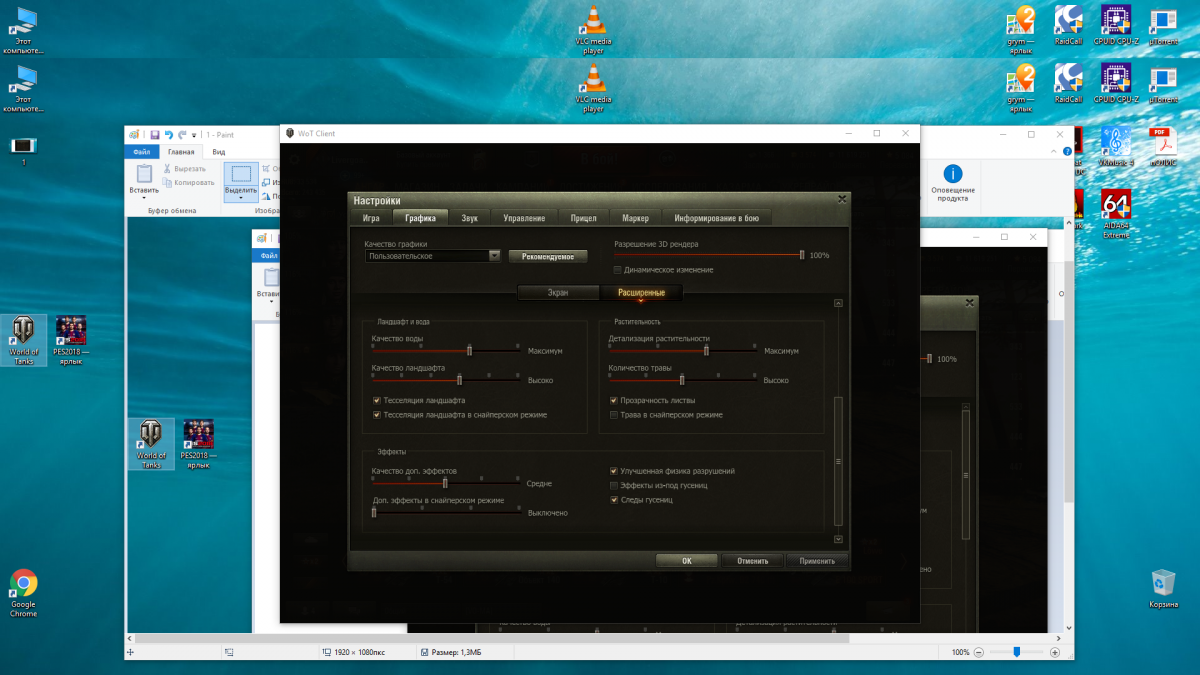This screenshot has height=675, width=1200.
Task: Click the Разрешение 3D рендера slider handle
Action: pos(802,255)
